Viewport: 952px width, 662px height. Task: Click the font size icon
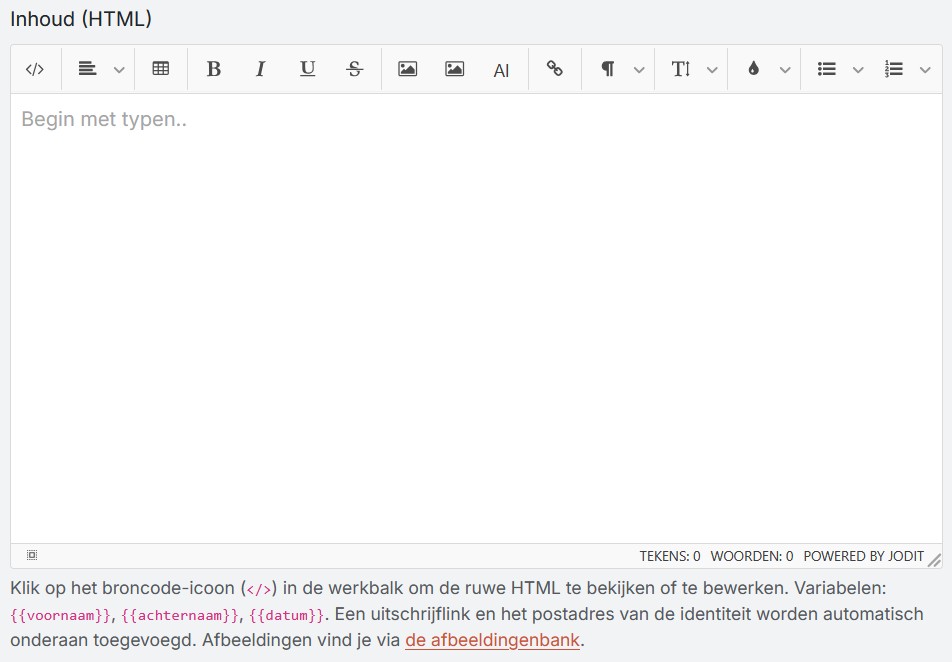pos(681,69)
